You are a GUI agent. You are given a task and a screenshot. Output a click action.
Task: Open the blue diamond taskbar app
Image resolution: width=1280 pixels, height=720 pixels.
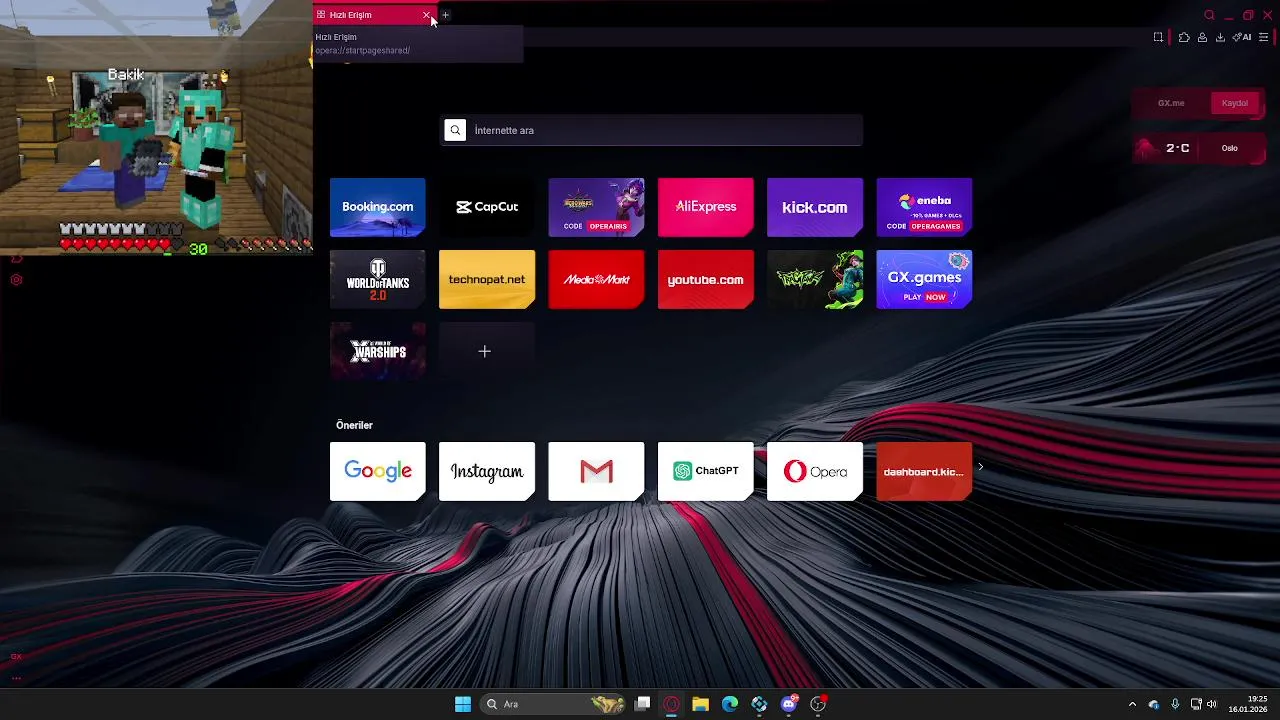(760, 704)
